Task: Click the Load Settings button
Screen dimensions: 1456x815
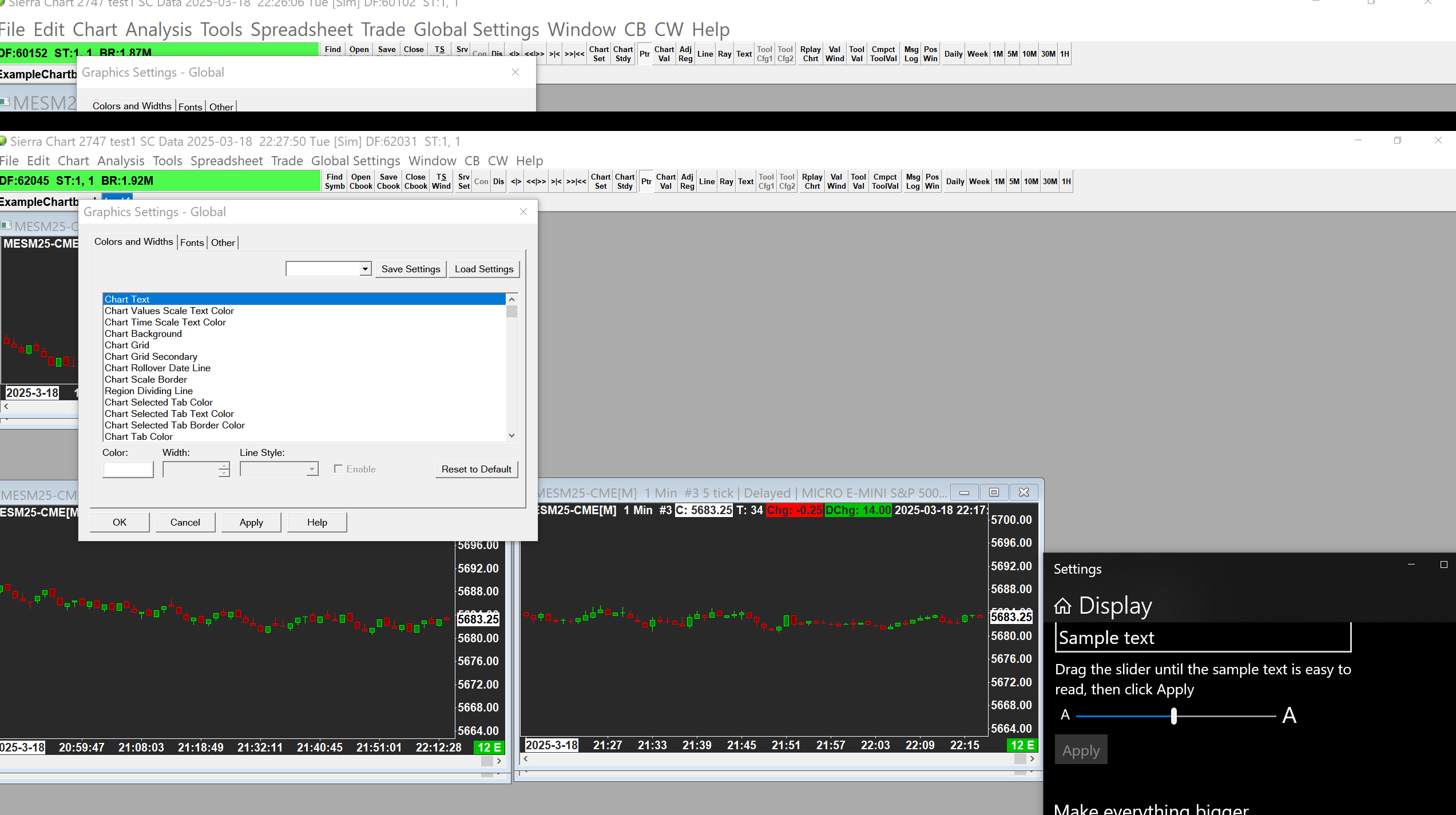Action: pyautogui.click(x=483, y=269)
